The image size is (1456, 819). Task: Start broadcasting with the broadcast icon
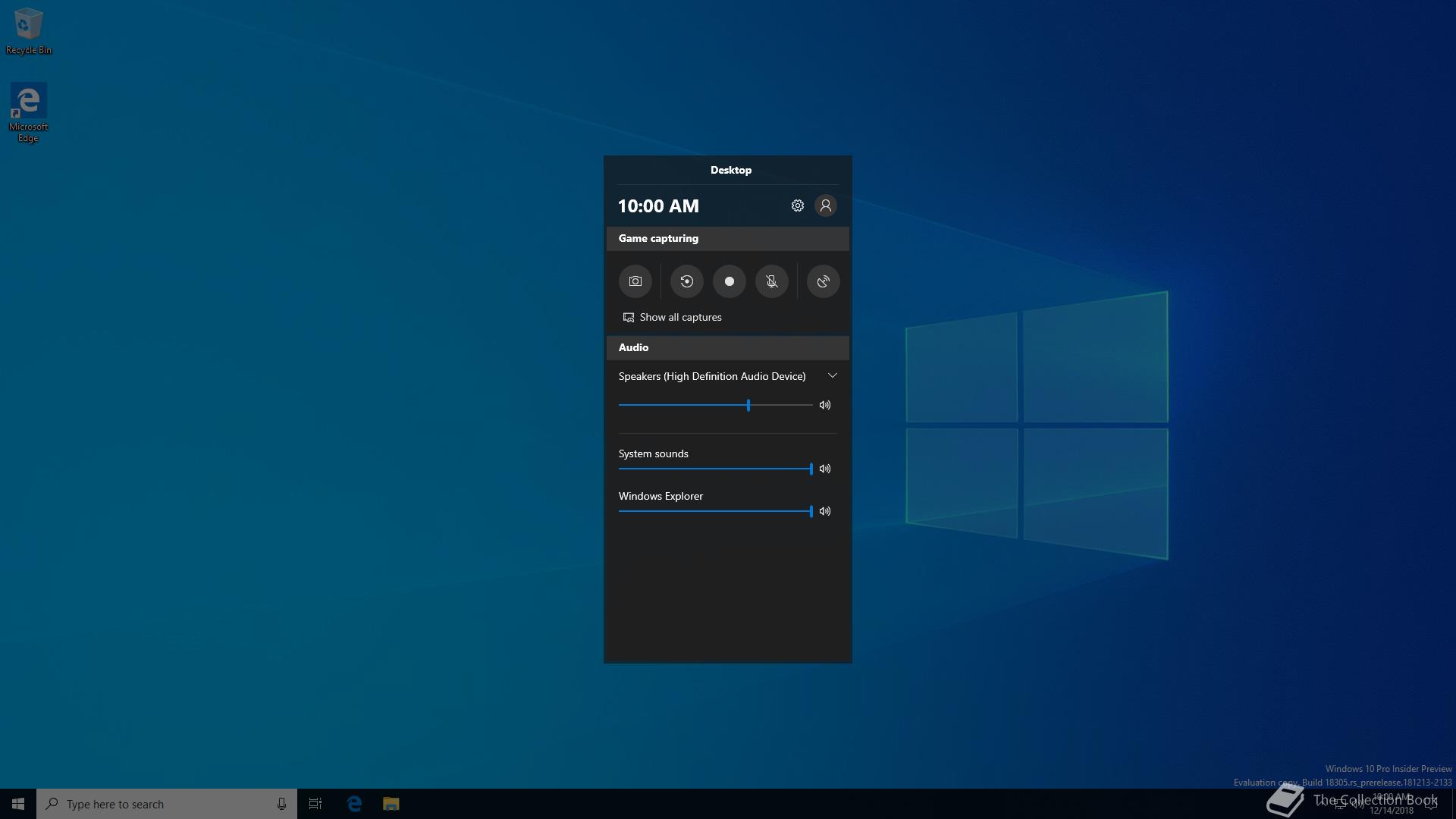[824, 281]
